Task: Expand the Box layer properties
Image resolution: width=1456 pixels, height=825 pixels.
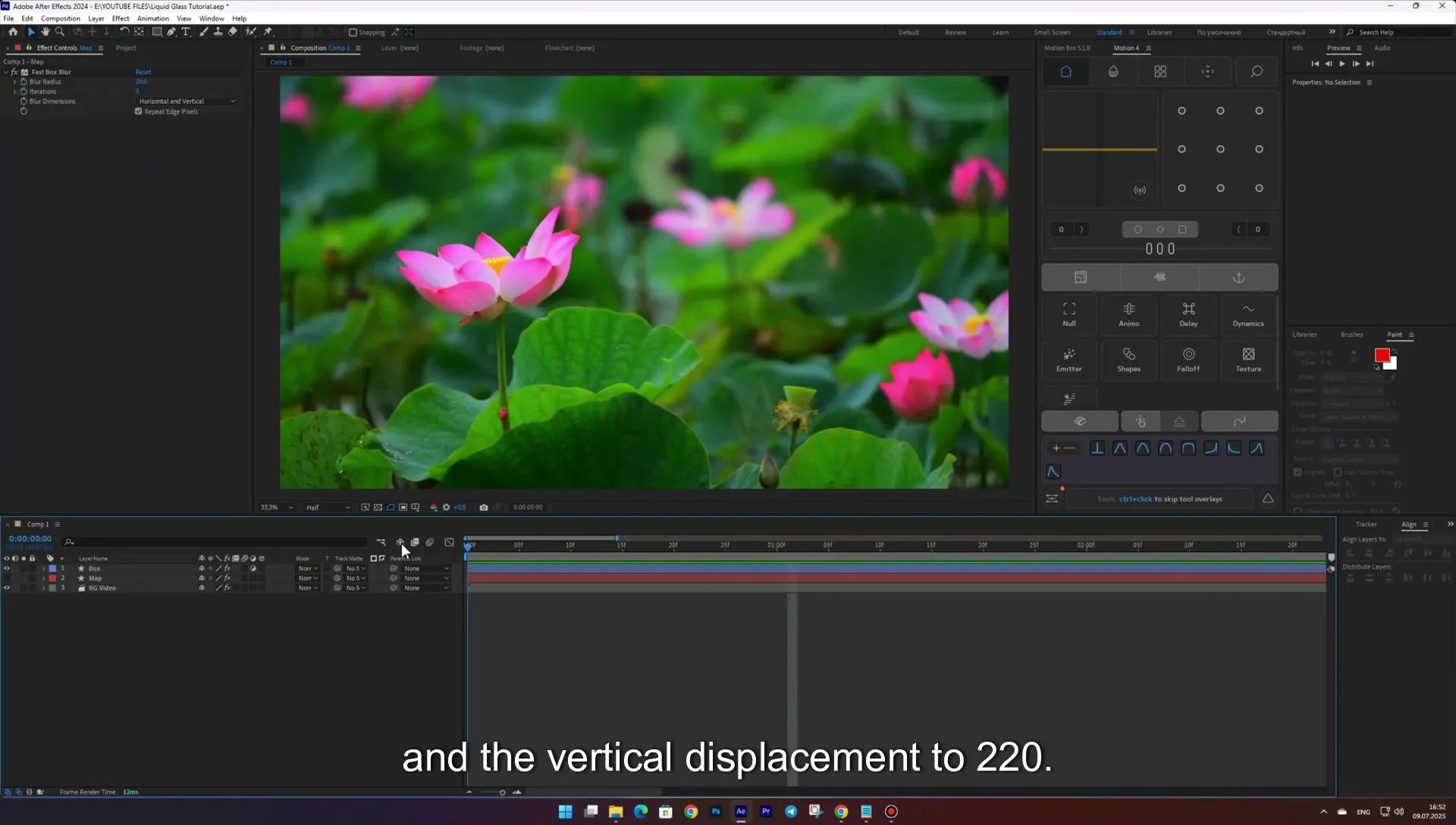Action: pos(43,569)
